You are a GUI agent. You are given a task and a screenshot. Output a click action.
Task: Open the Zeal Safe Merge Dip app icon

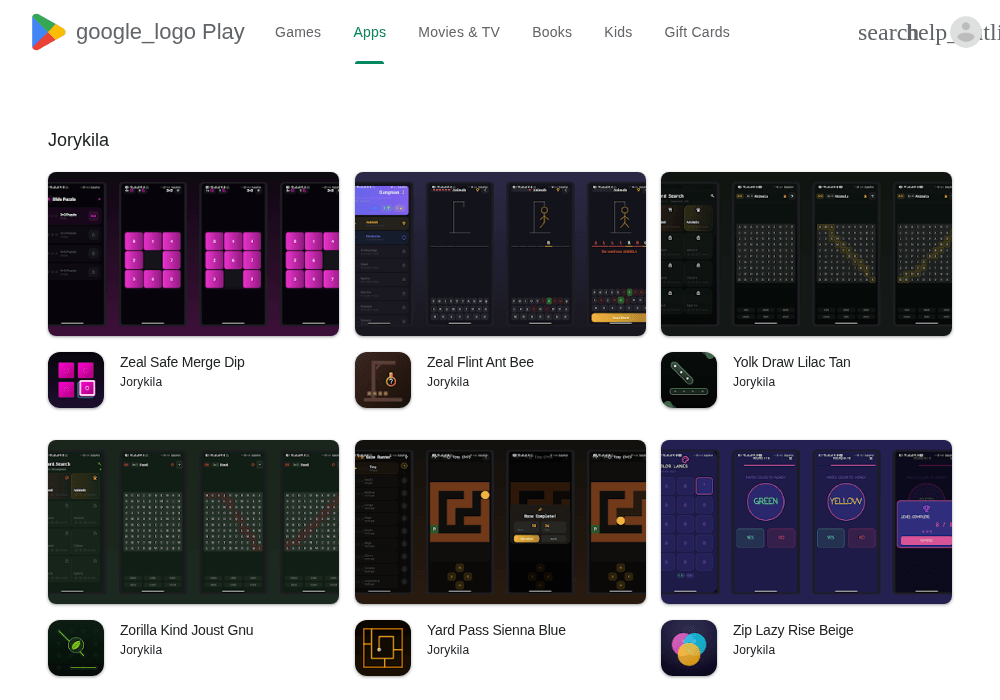tap(76, 380)
